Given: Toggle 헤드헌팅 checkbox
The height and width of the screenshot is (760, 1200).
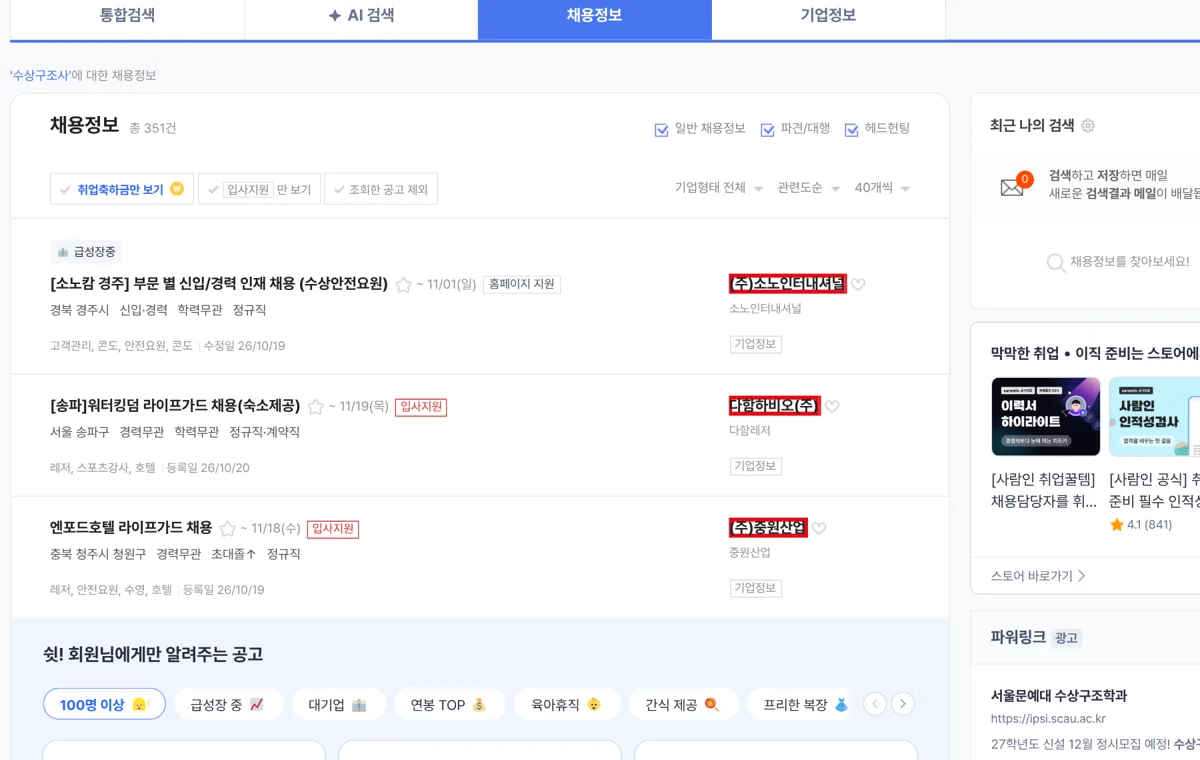Looking at the screenshot, I should click(852, 129).
